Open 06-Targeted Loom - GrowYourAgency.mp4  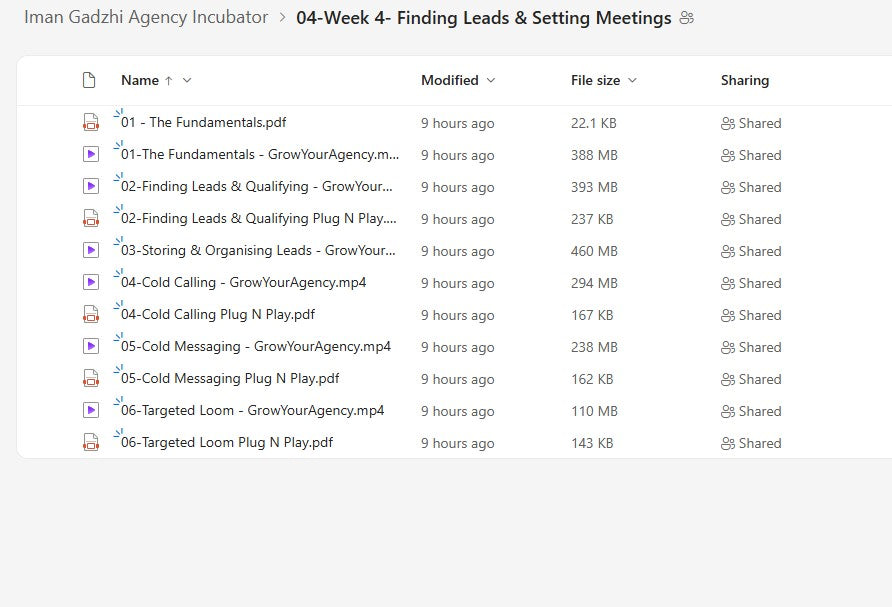252,411
